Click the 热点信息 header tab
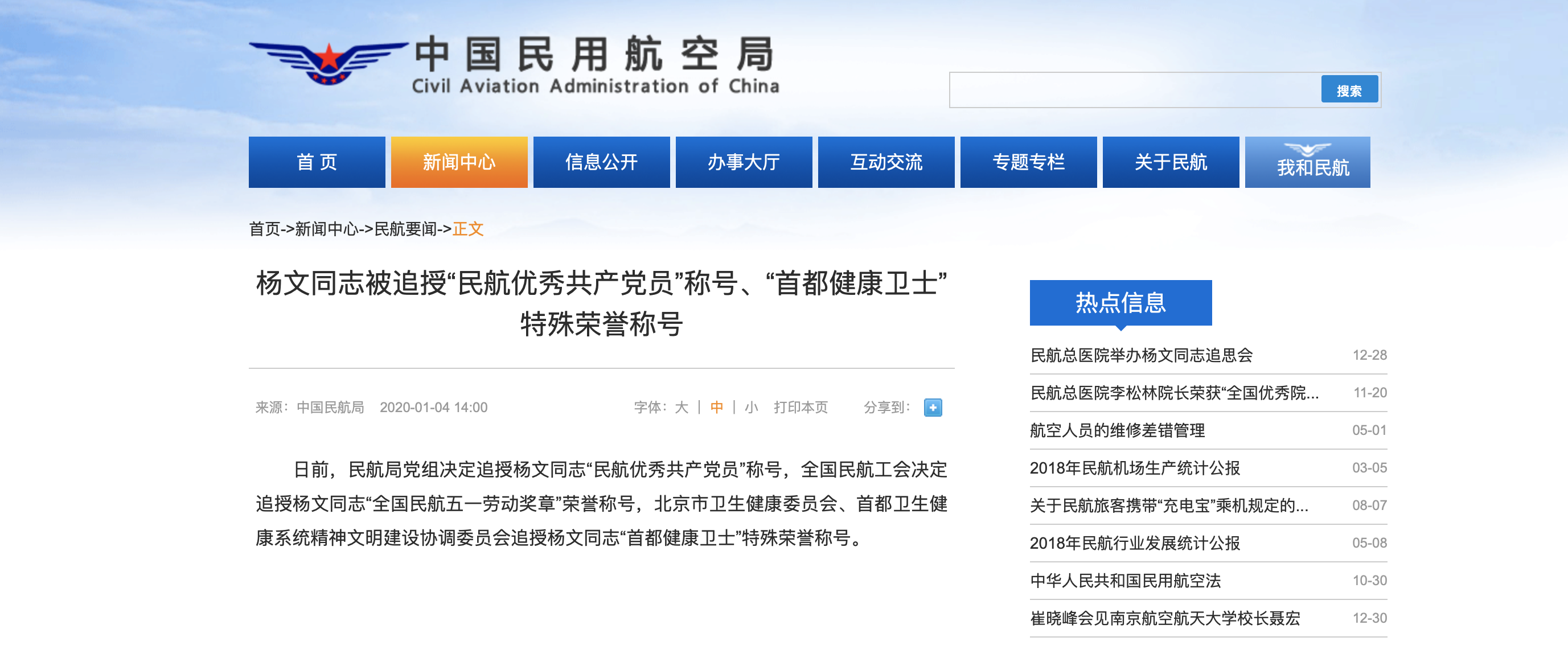The image size is (1568, 666). click(x=1120, y=303)
